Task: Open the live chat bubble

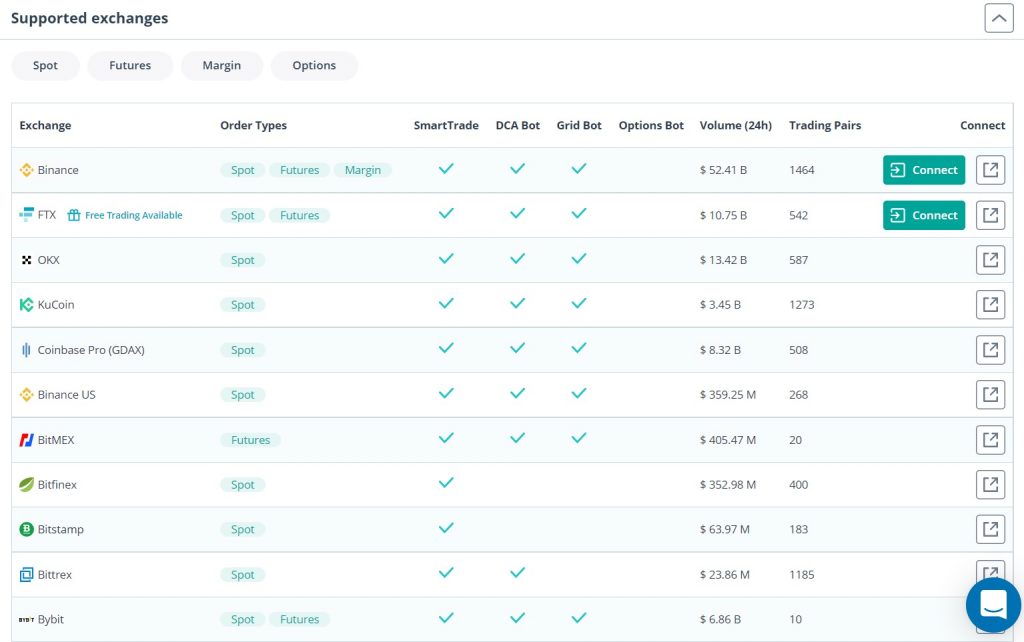Action: (x=992, y=604)
